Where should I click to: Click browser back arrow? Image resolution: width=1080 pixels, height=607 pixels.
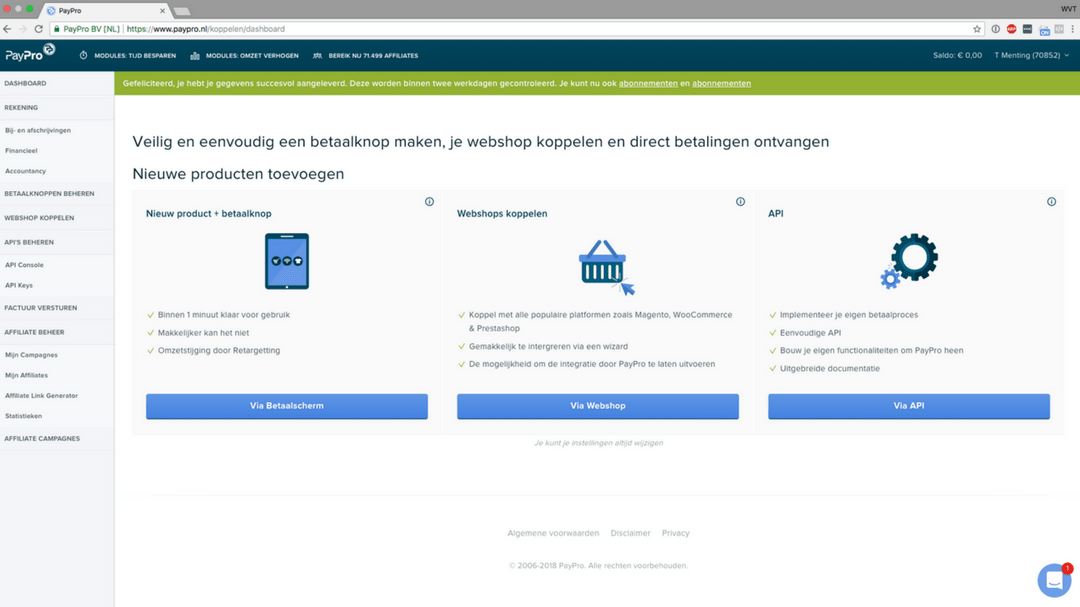pyautogui.click(x=7, y=29)
